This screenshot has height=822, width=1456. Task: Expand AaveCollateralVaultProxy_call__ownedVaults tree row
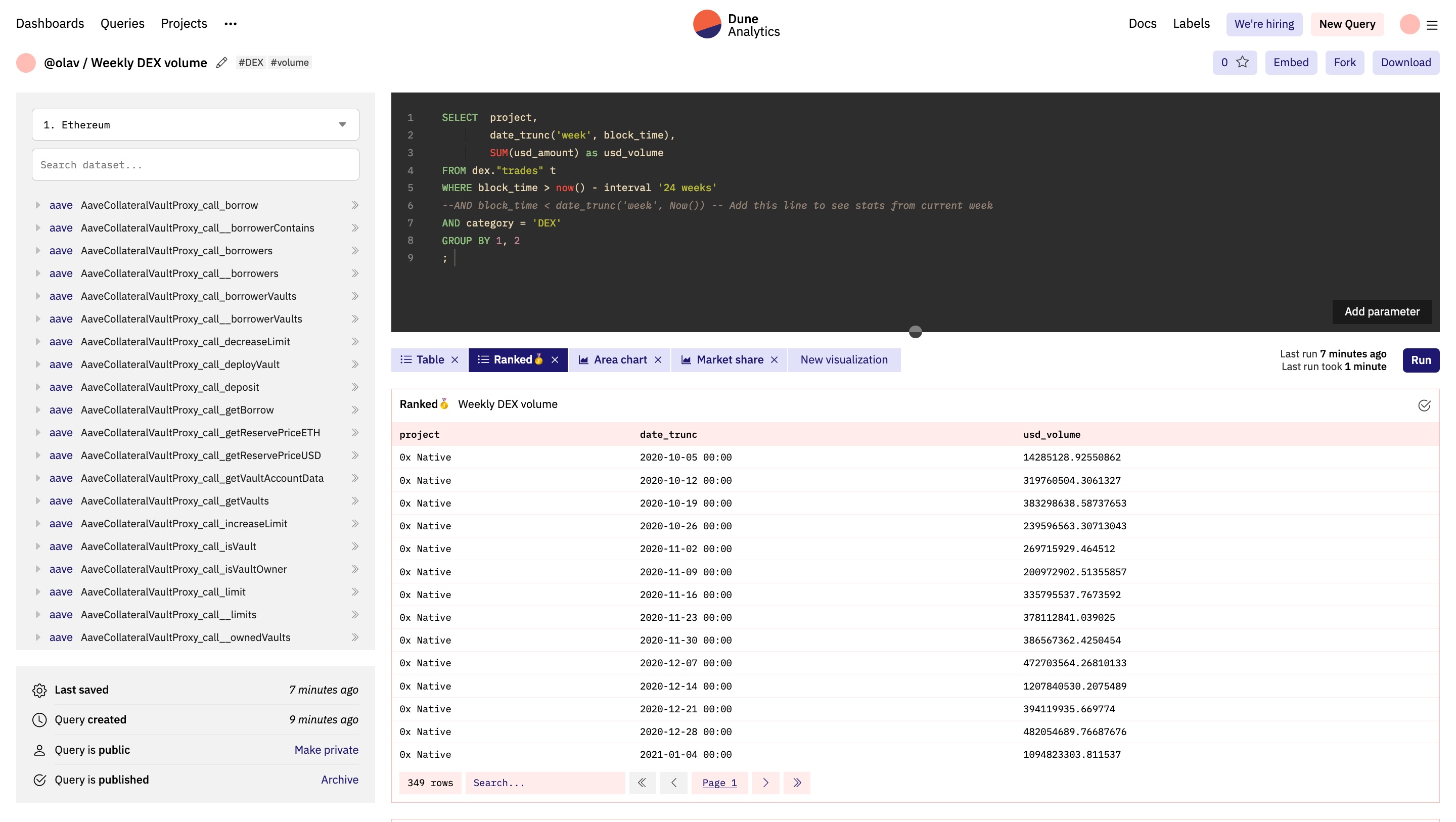tap(38, 637)
